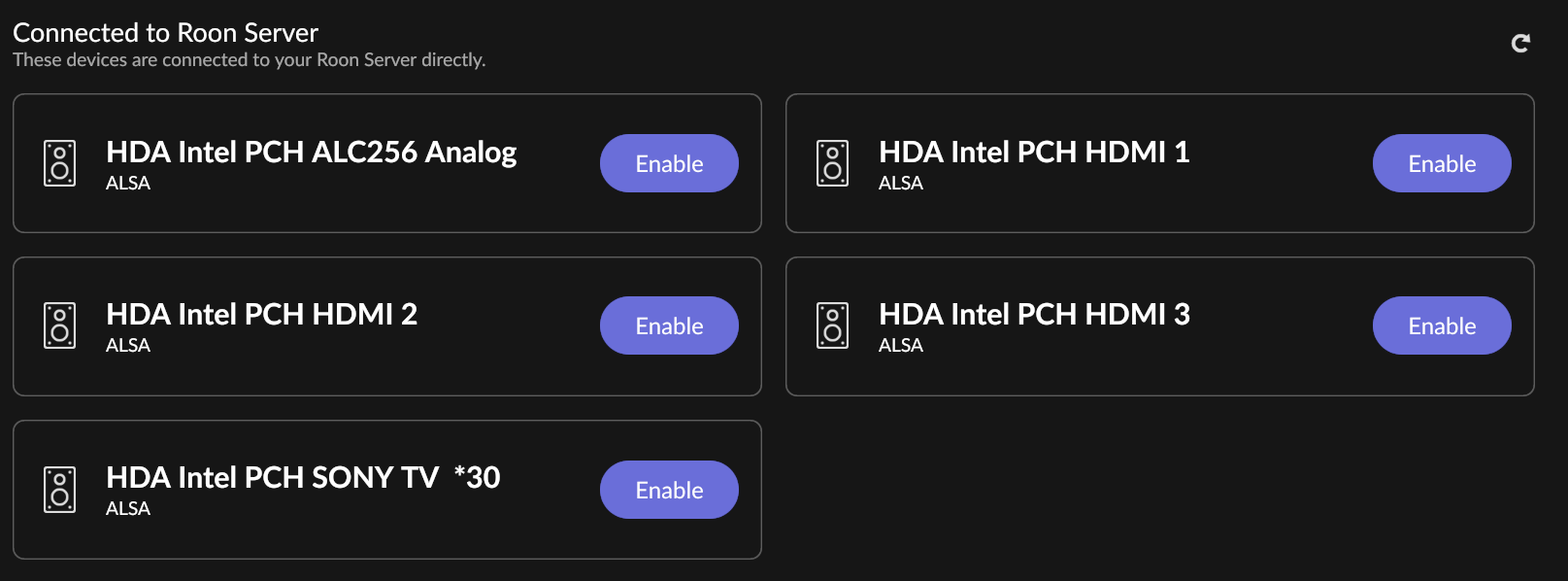Screen dimensions: 1568x581
Task: Select the HDA Intel PCH SONY TV title
Action: 303,477
